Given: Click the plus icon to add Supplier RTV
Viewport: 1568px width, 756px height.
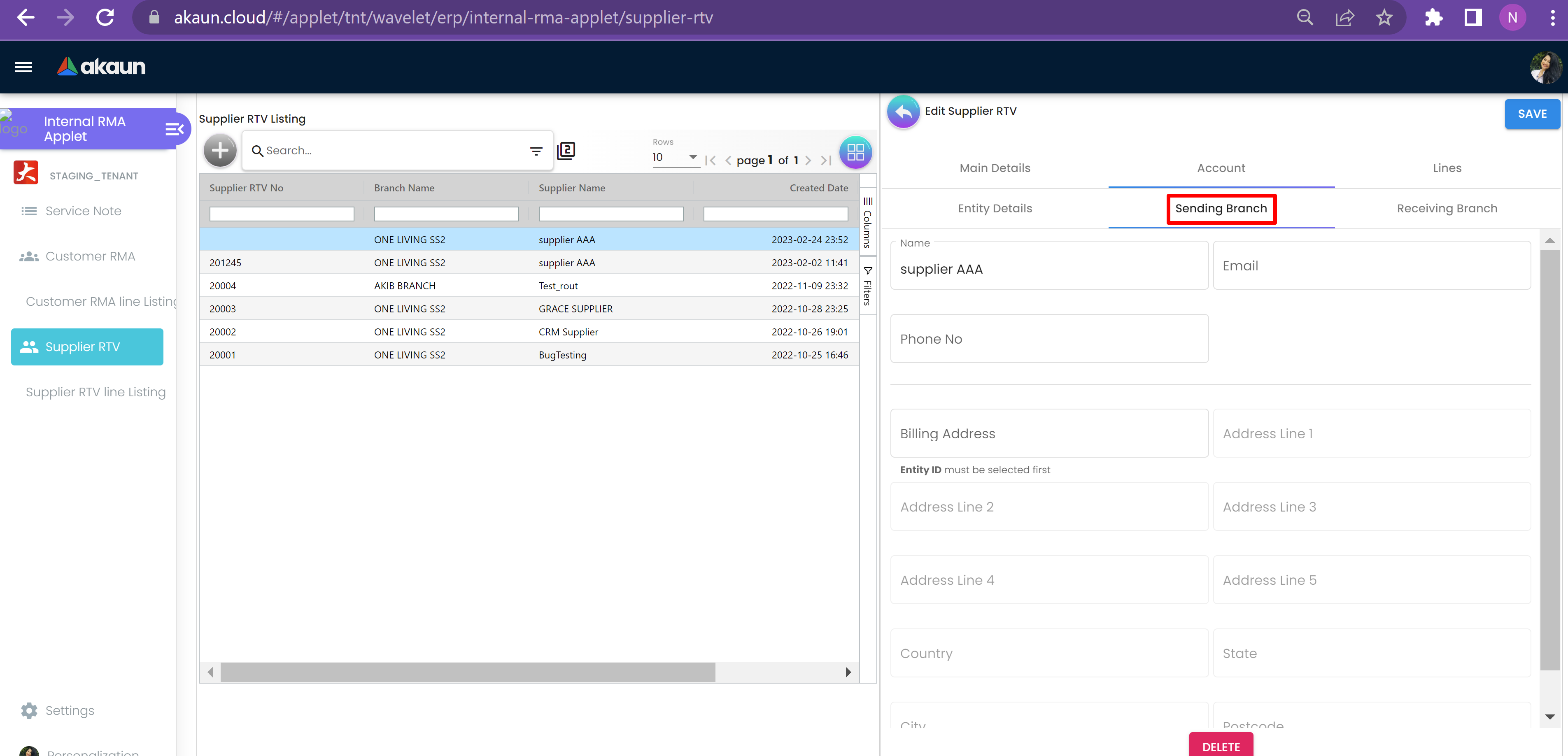Looking at the screenshot, I should (x=220, y=150).
